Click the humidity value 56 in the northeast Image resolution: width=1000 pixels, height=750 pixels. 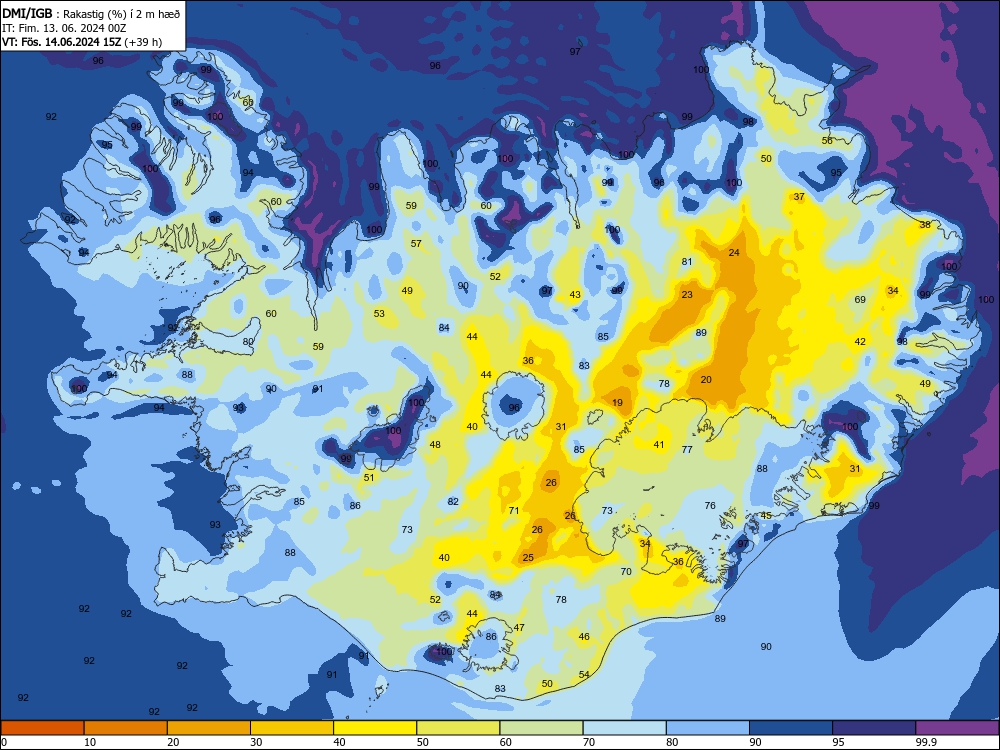pyautogui.click(x=827, y=140)
